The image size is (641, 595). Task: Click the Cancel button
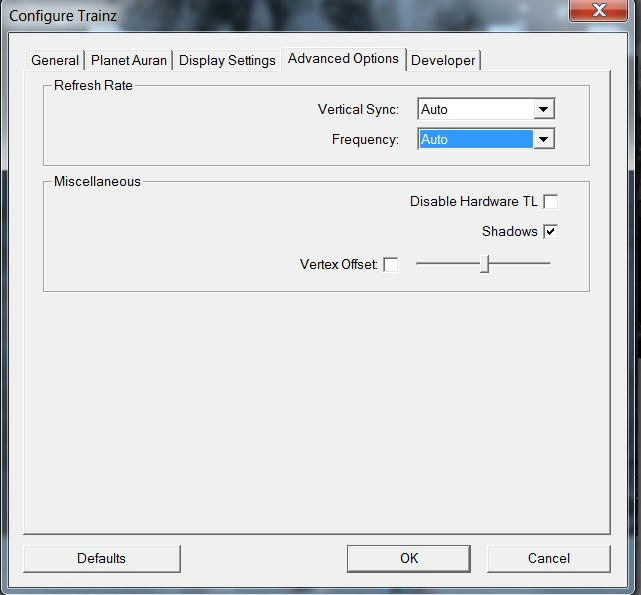pos(548,558)
